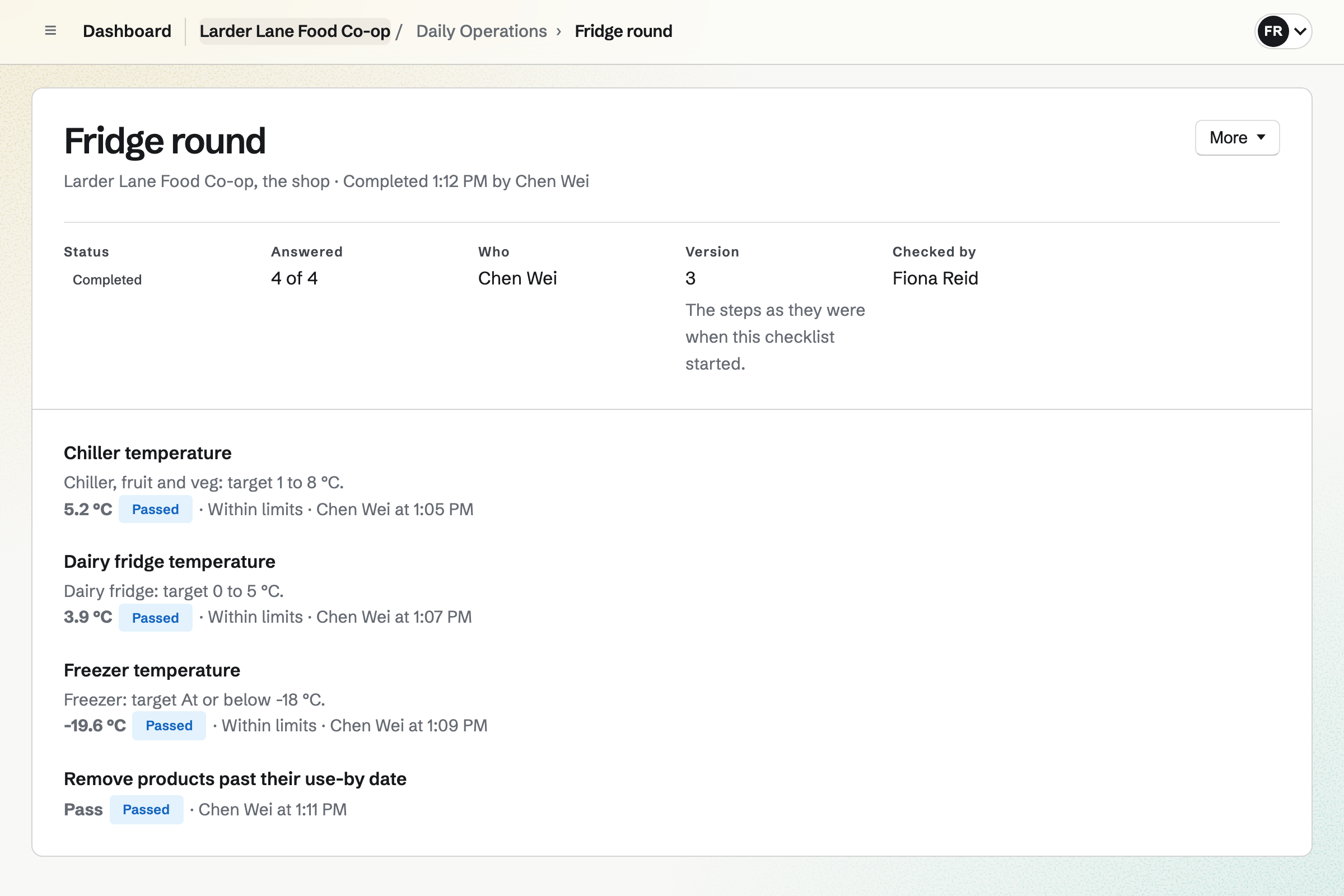The width and height of the screenshot is (1344, 896).
Task: Click the Dairy fridge temperature heading
Action: pyautogui.click(x=169, y=561)
